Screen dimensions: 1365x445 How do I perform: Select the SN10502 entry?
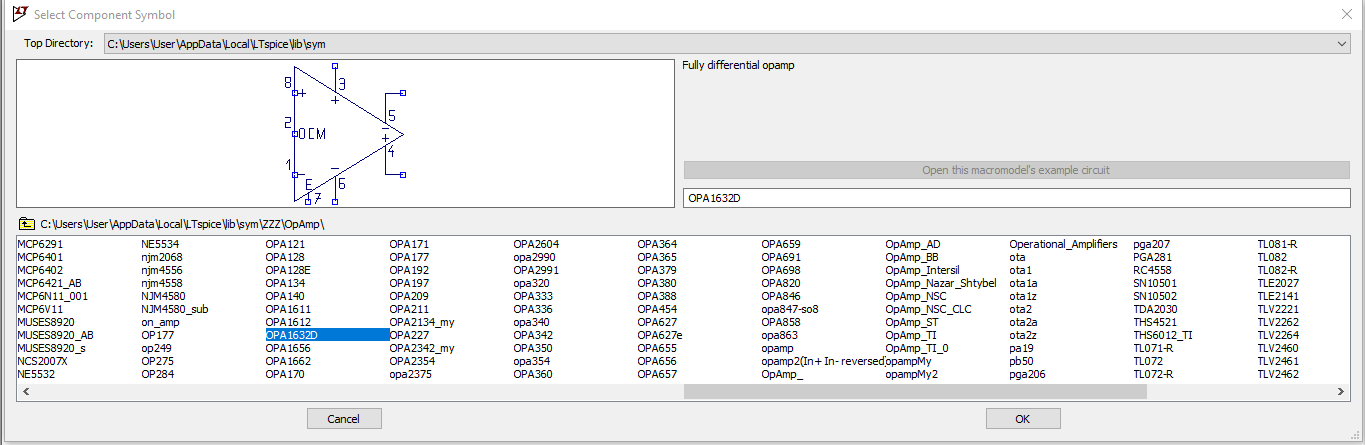(x=1155, y=296)
